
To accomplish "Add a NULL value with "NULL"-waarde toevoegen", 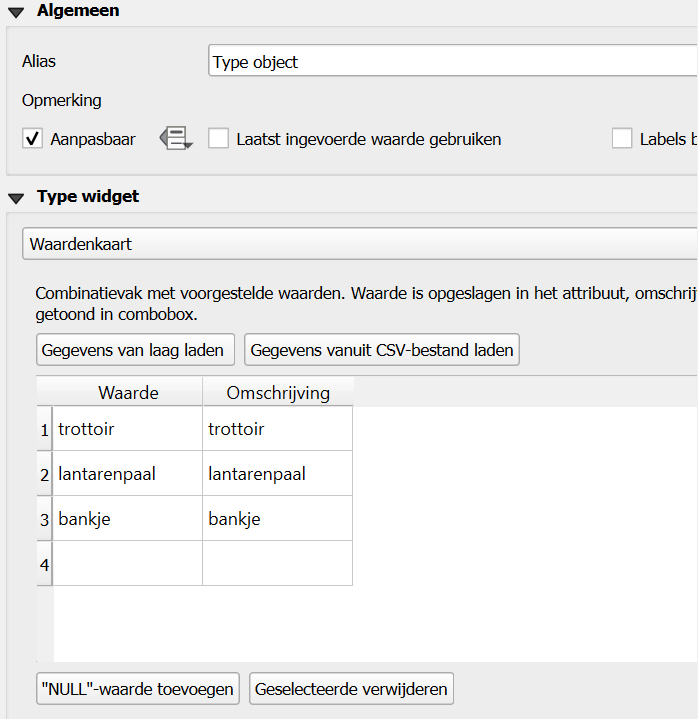I will (x=138, y=689).
